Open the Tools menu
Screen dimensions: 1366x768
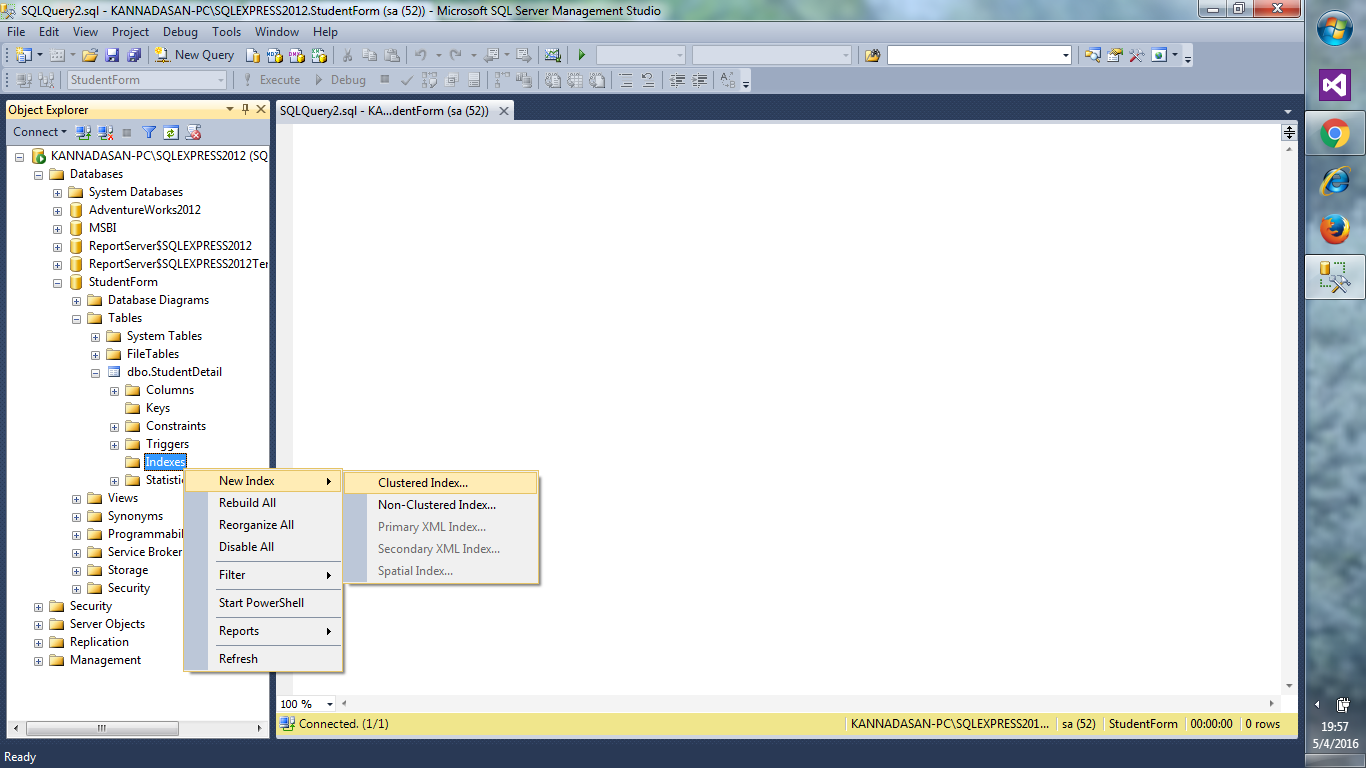(x=227, y=32)
